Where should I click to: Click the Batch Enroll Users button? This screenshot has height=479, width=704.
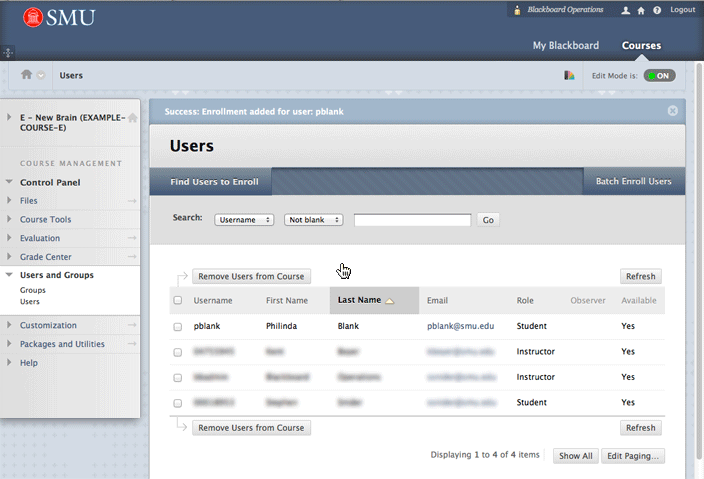point(633,182)
